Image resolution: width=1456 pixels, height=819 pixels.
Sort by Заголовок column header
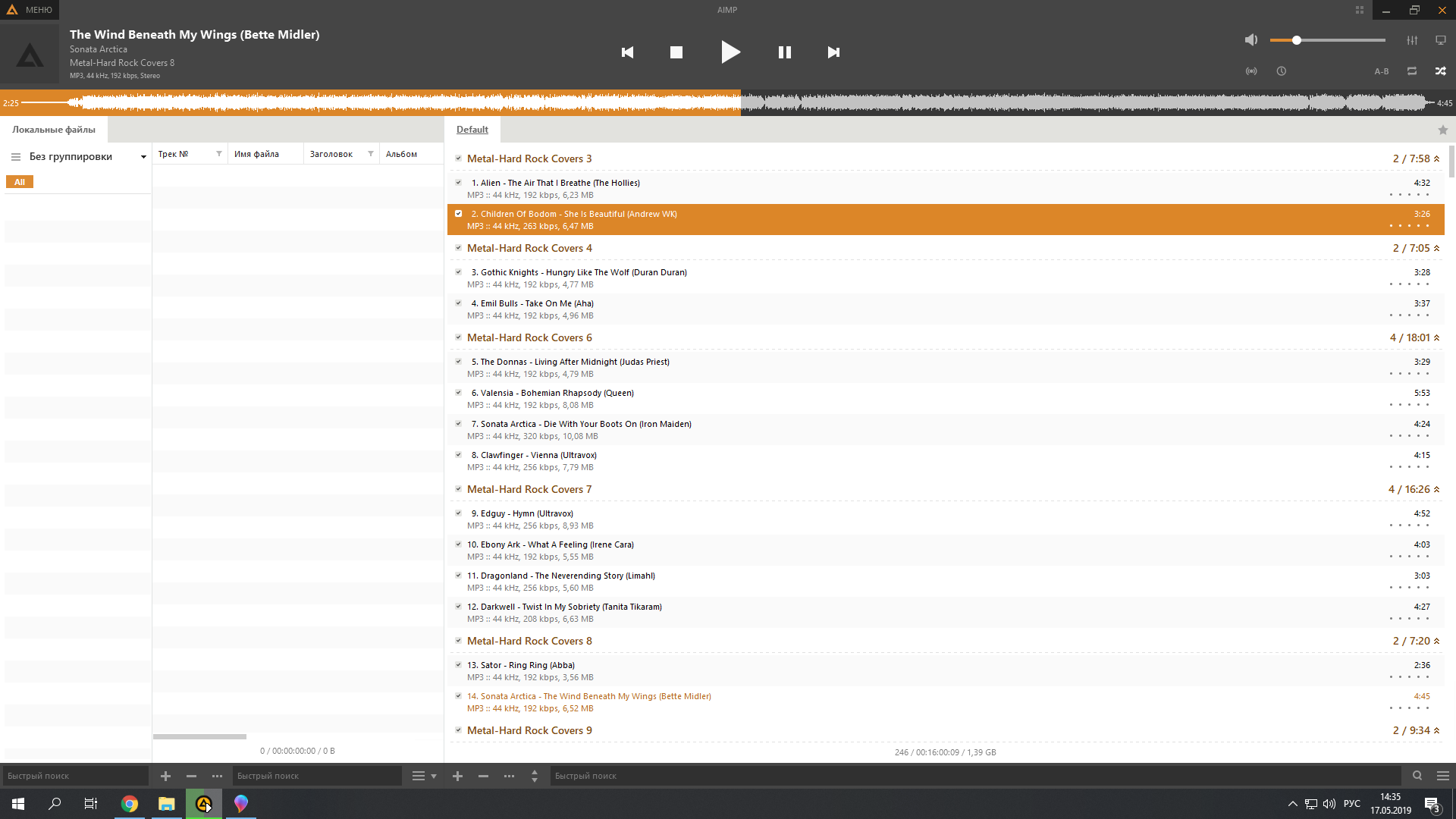tap(331, 154)
